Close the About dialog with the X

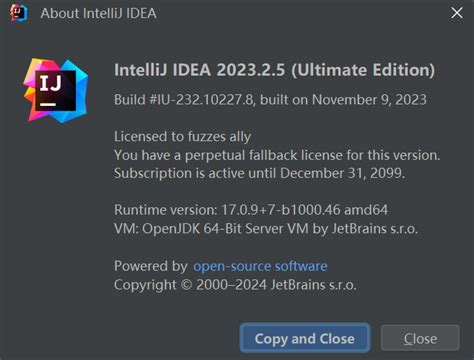pyautogui.click(x=457, y=13)
